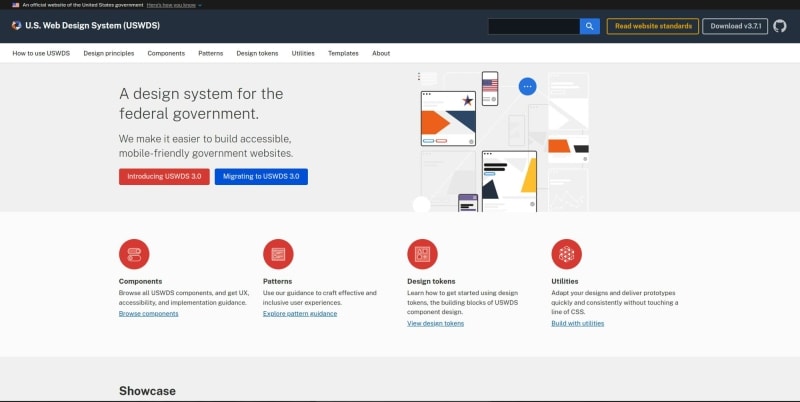The width and height of the screenshot is (800, 402).
Task: Click the Read website standards button
Action: 653,26
